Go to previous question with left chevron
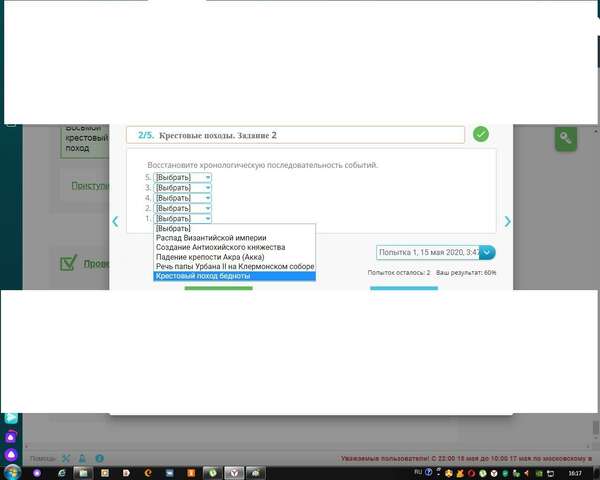The width and height of the screenshot is (600, 480). pos(115,221)
